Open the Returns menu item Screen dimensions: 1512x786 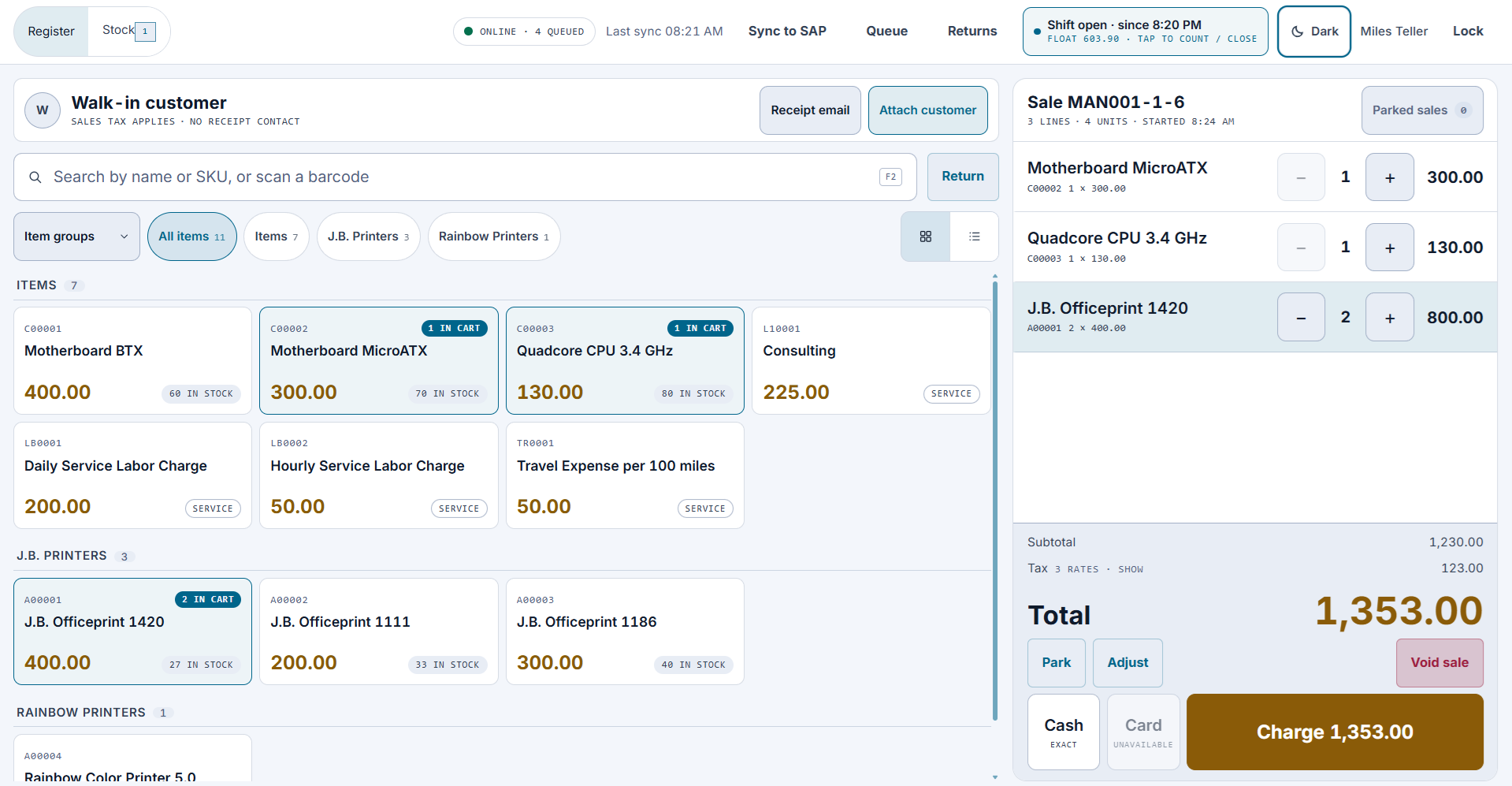tap(971, 32)
